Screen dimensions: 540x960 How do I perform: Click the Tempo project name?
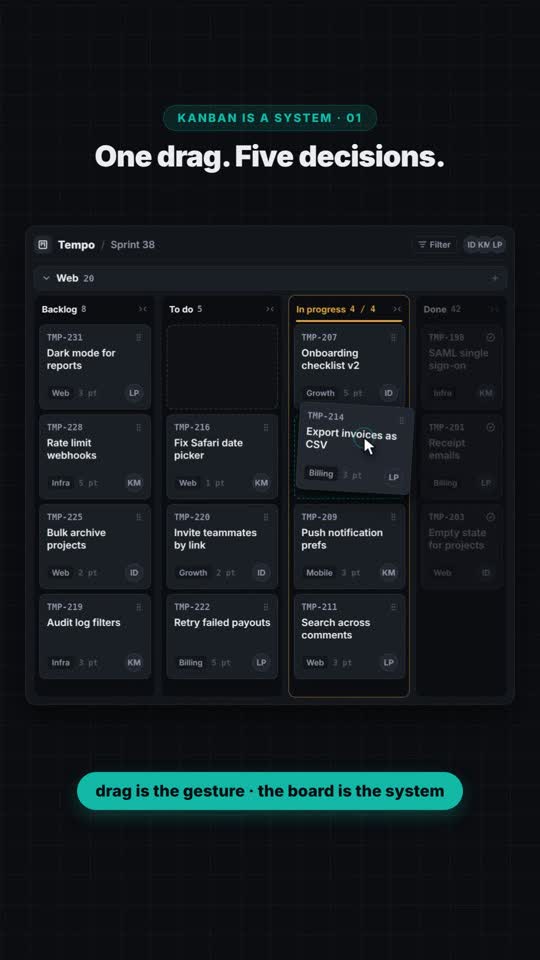coord(77,245)
